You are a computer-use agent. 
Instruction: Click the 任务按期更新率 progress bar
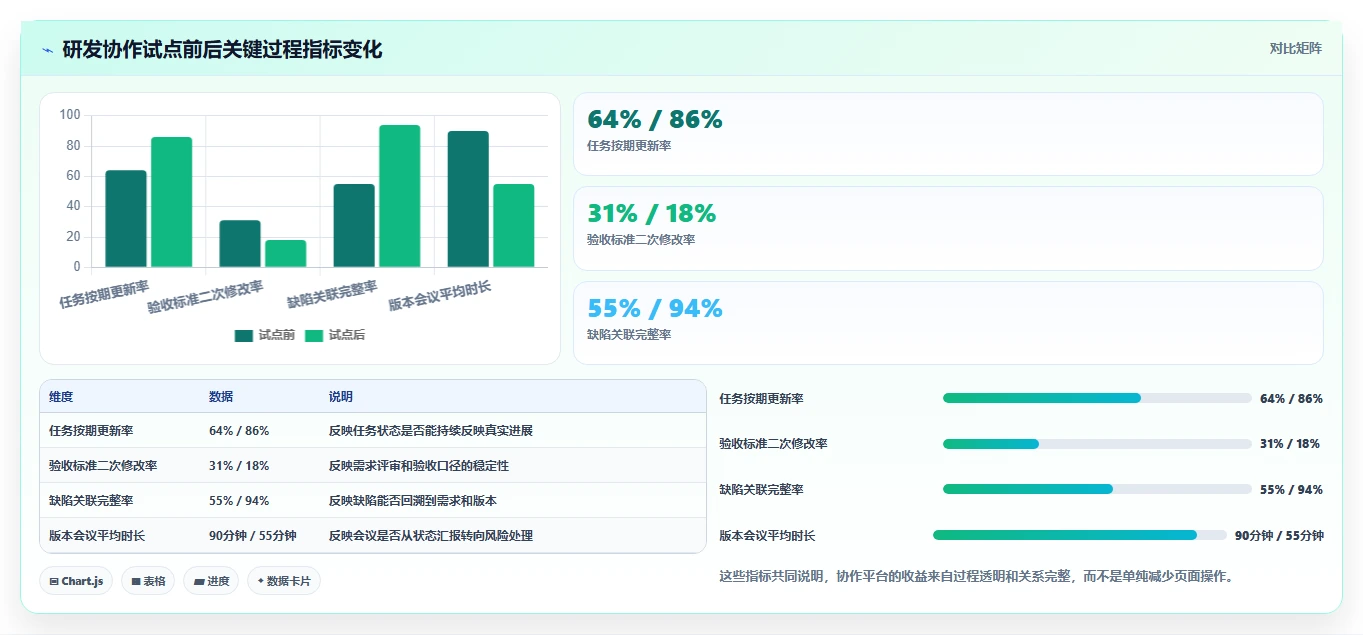coord(1097,398)
